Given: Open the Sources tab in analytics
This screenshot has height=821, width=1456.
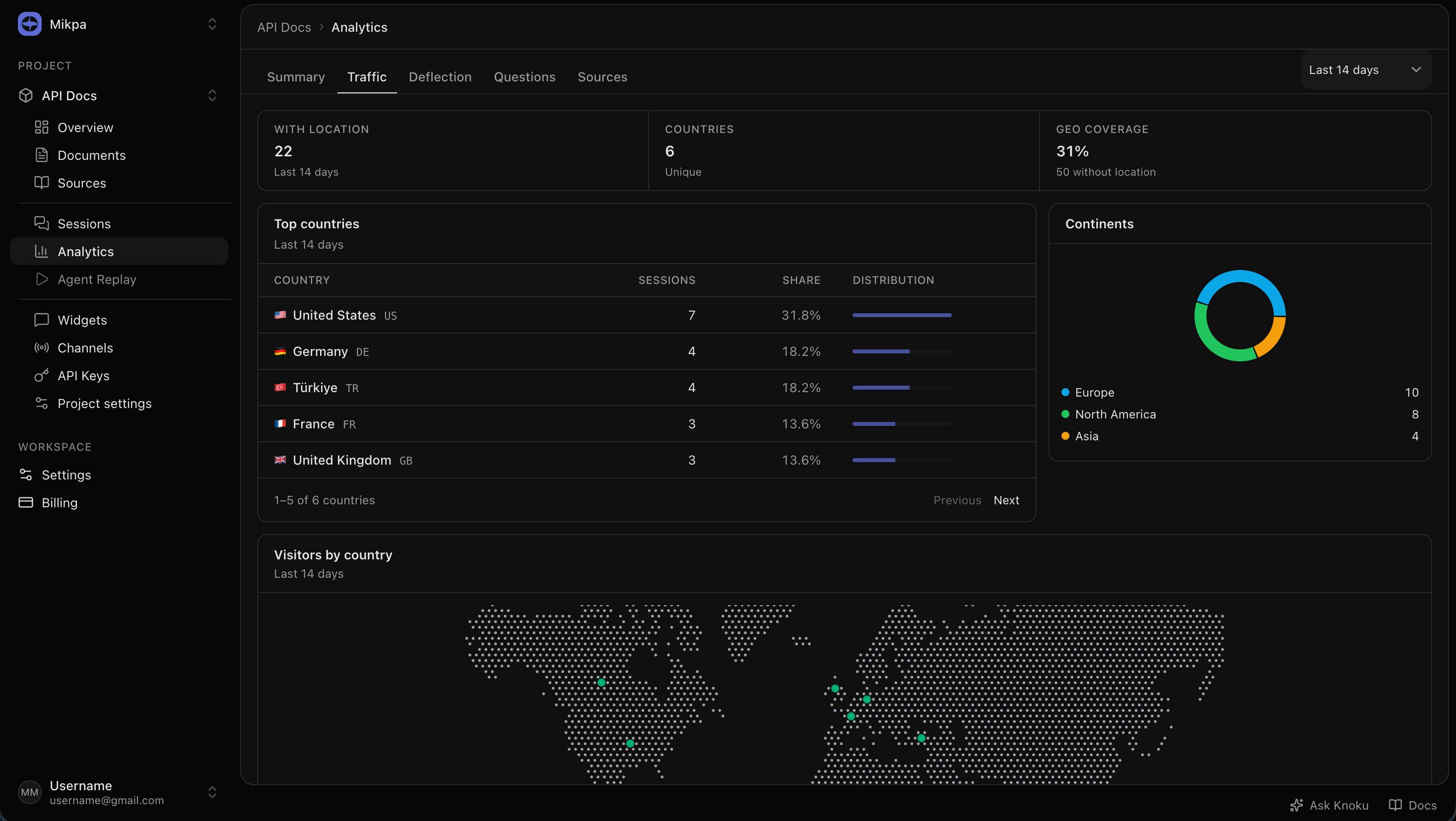Looking at the screenshot, I should (602, 77).
